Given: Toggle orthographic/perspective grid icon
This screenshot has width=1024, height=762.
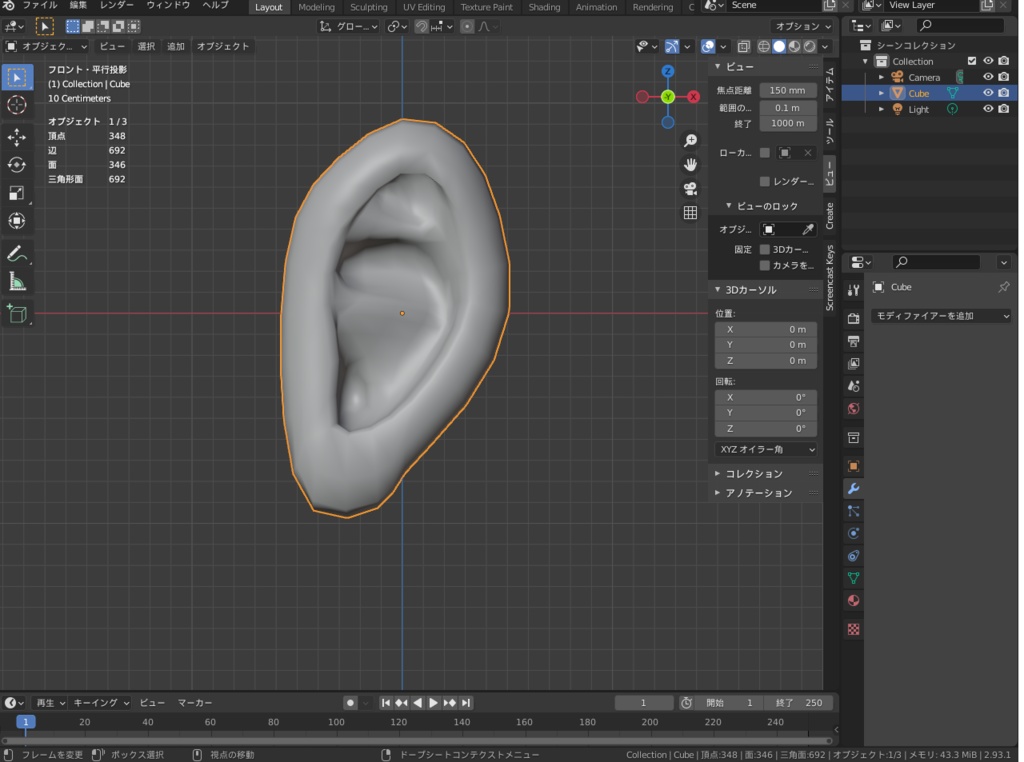Looking at the screenshot, I should click(x=690, y=212).
